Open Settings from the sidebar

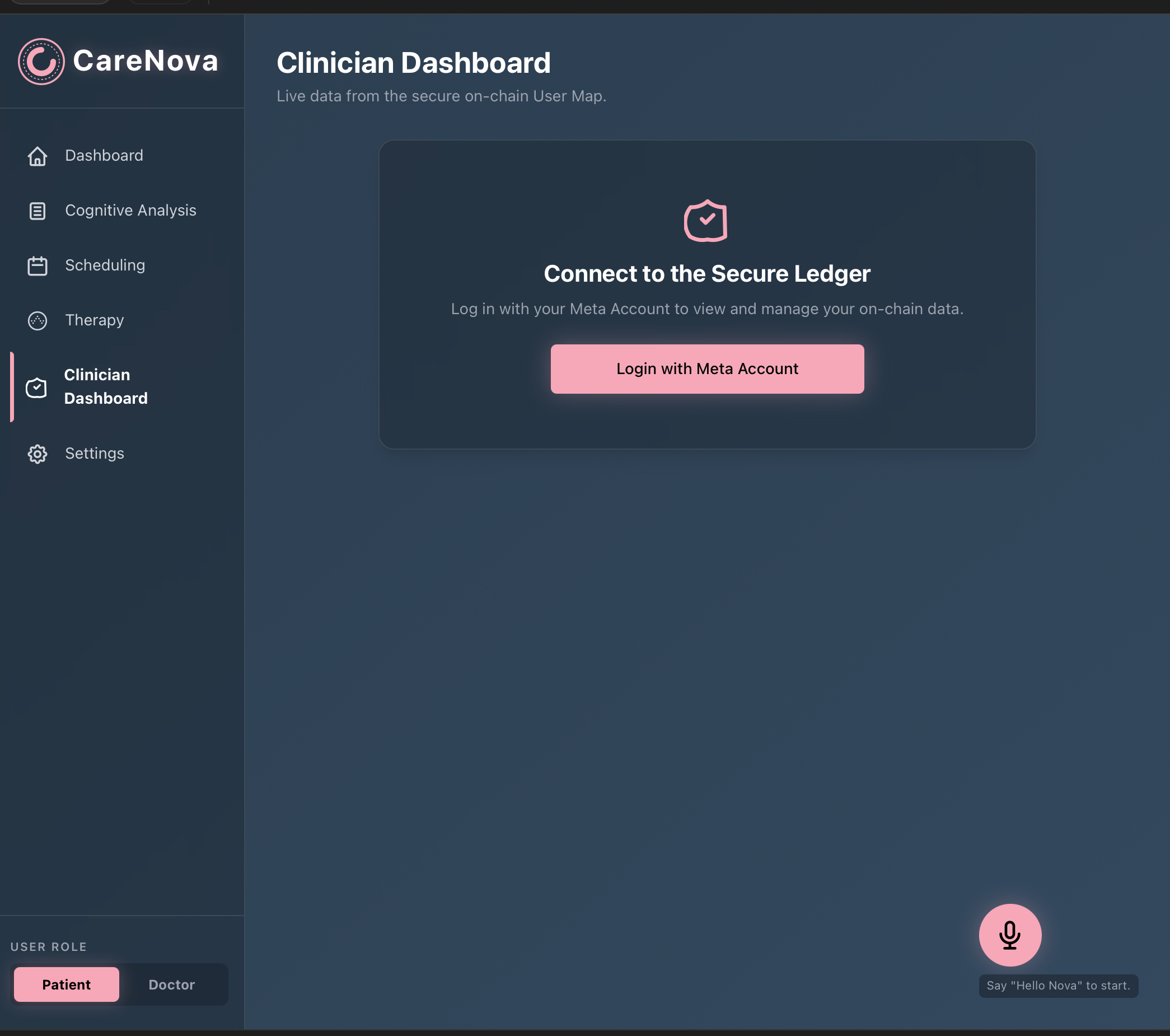click(x=94, y=454)
